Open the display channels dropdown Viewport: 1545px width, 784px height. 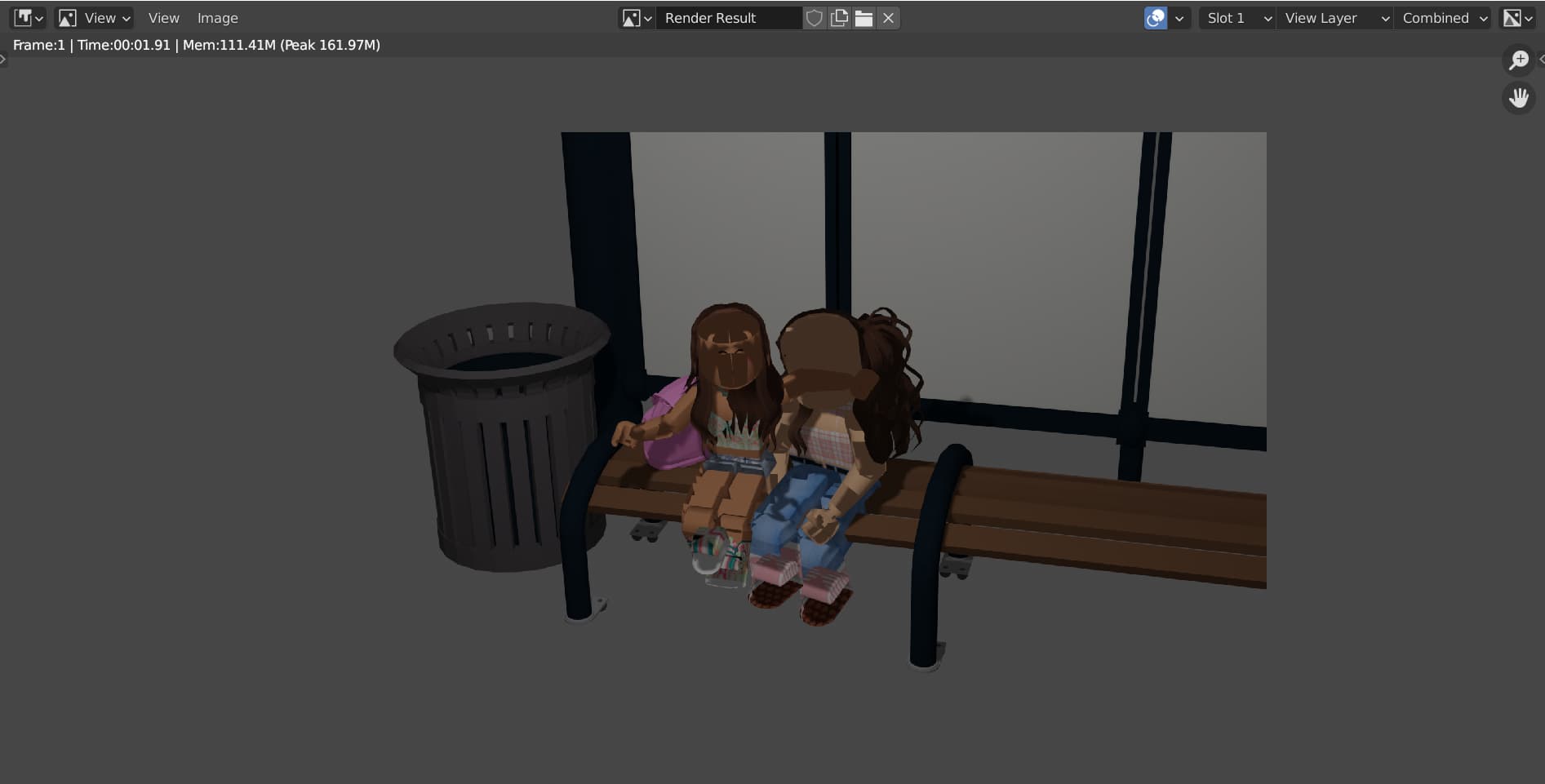pyautogui.click(x=1517, y=18)
